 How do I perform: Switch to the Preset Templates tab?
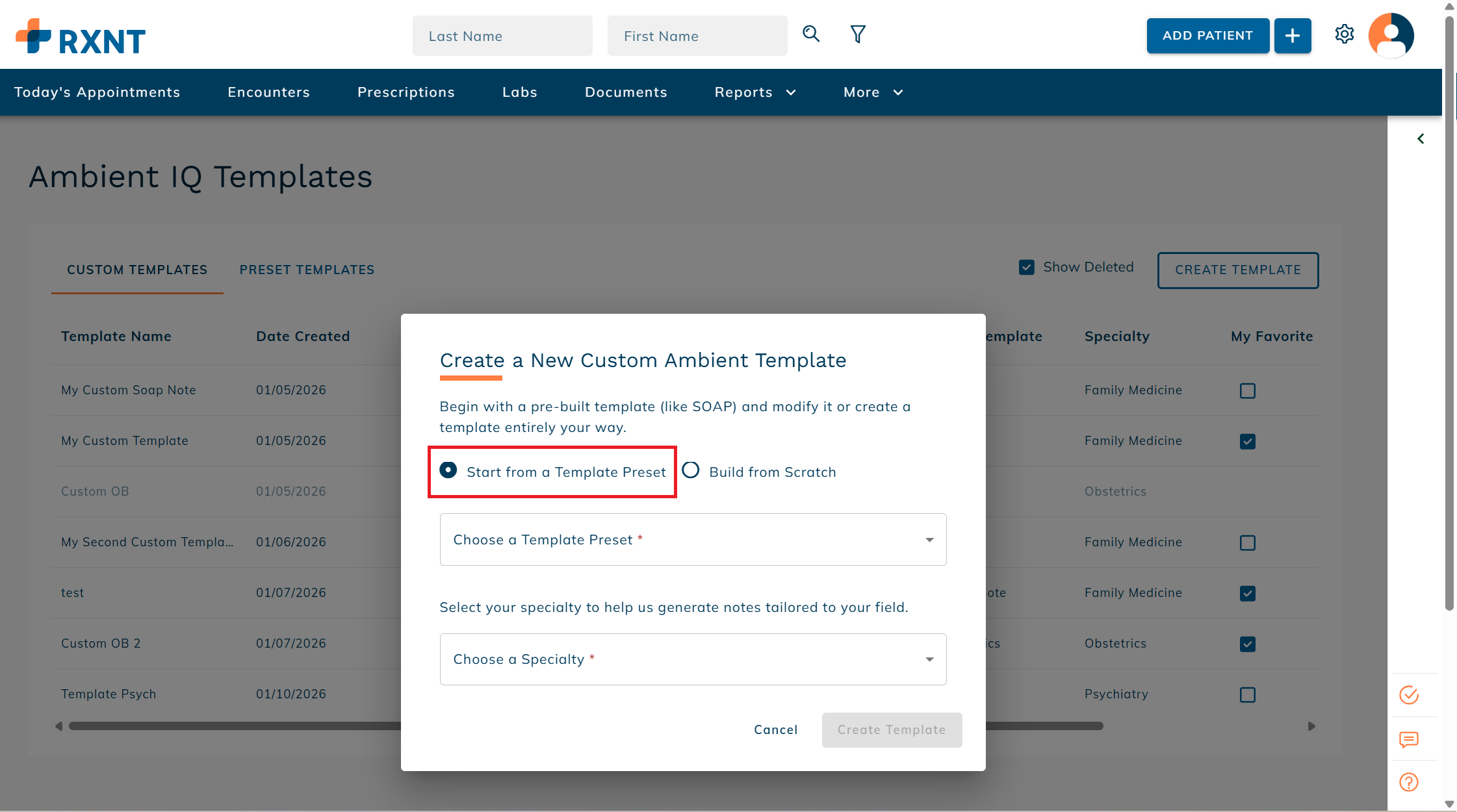point(307,270)
